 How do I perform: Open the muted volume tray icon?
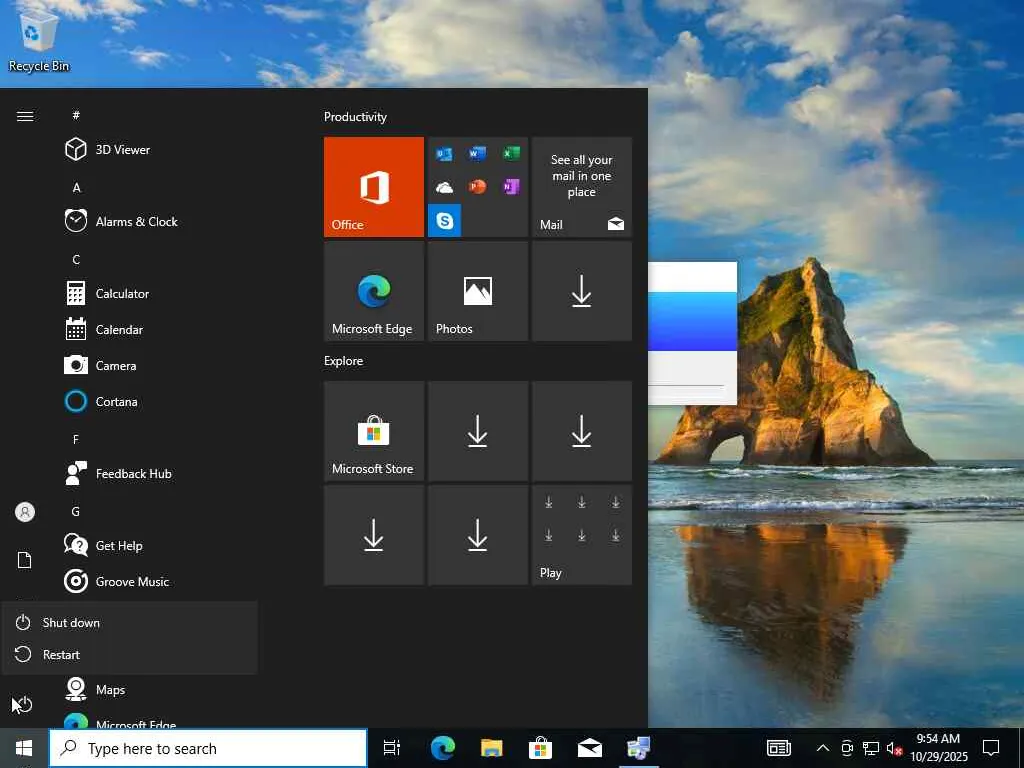pos(894,748)
